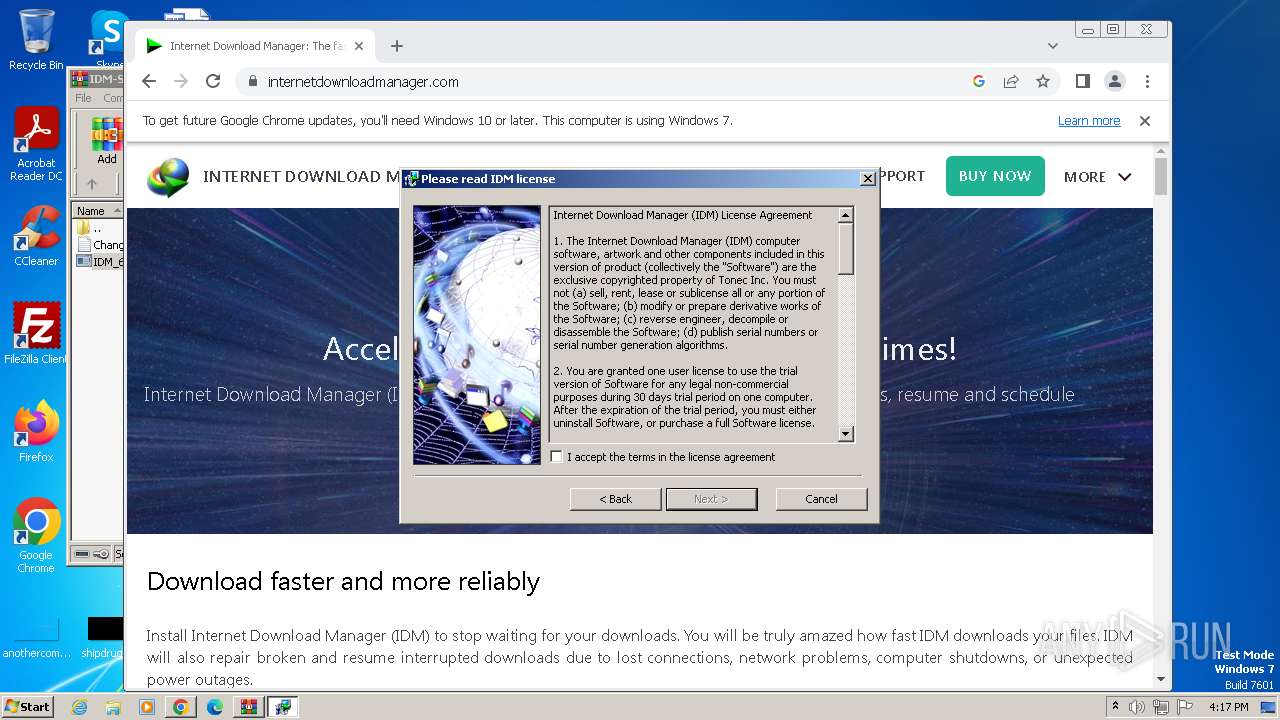Click Chrome page scrollbar up arrow
1280x720 pixels.
tap(1161, 152)
